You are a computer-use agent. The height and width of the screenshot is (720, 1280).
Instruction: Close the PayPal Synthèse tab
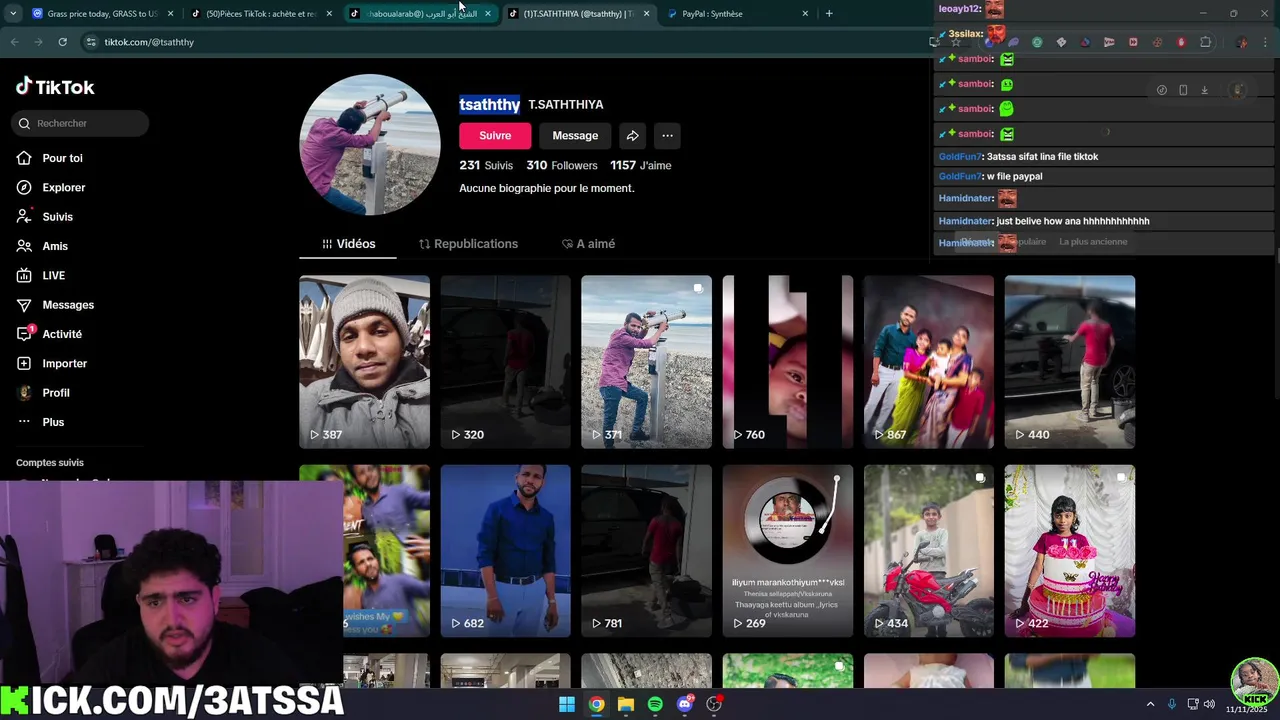(805, 14)
